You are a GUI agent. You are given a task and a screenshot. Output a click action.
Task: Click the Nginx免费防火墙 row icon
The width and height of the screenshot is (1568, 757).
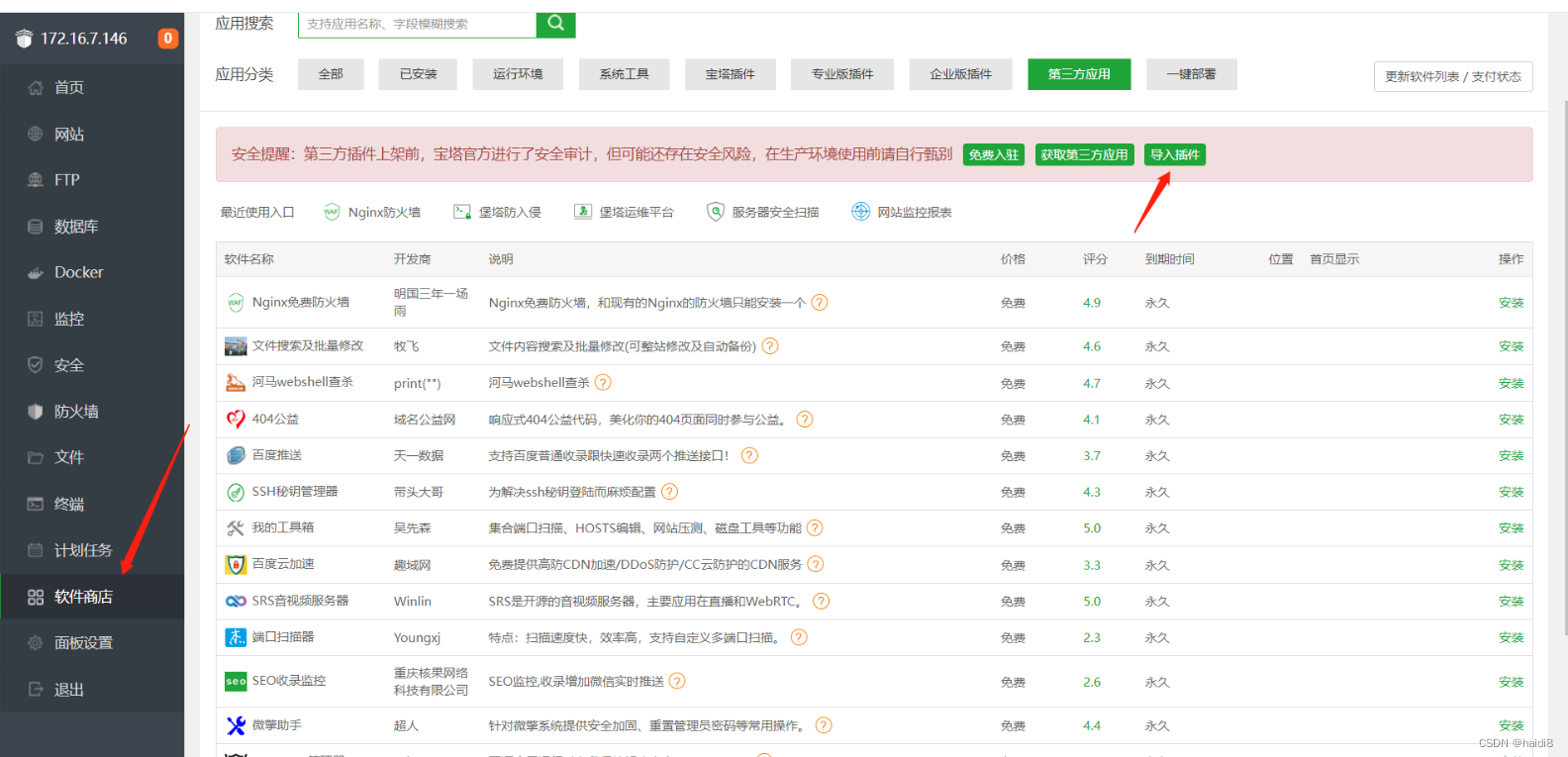[236, 303]
